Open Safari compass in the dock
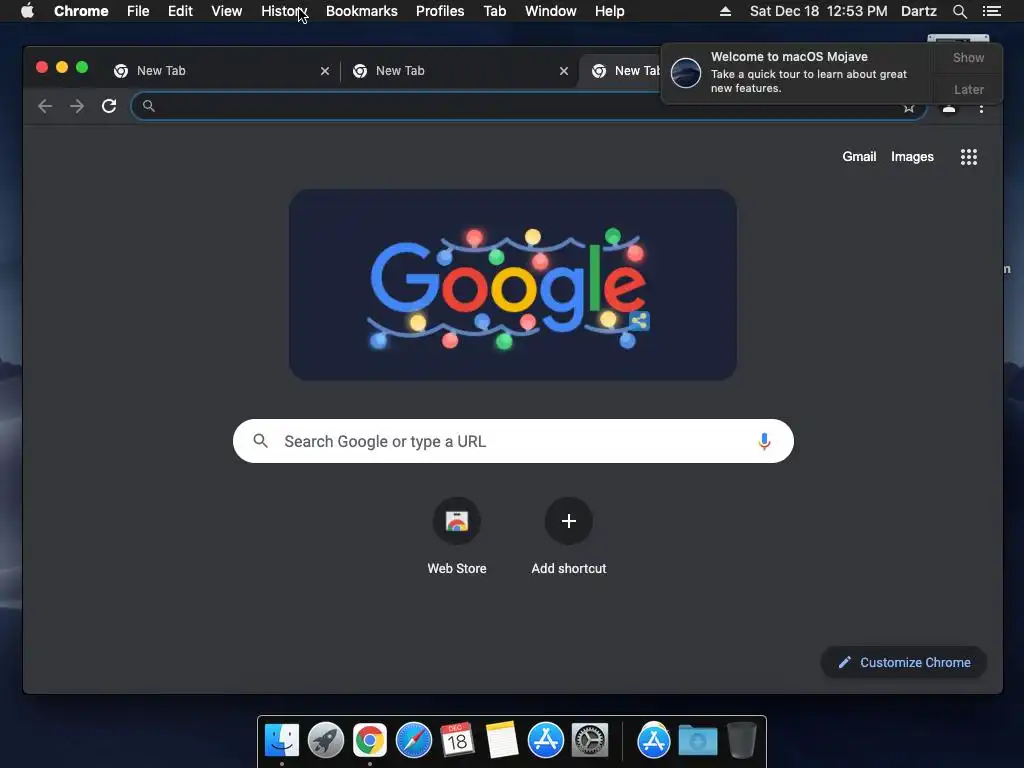 tap(414, 740)
